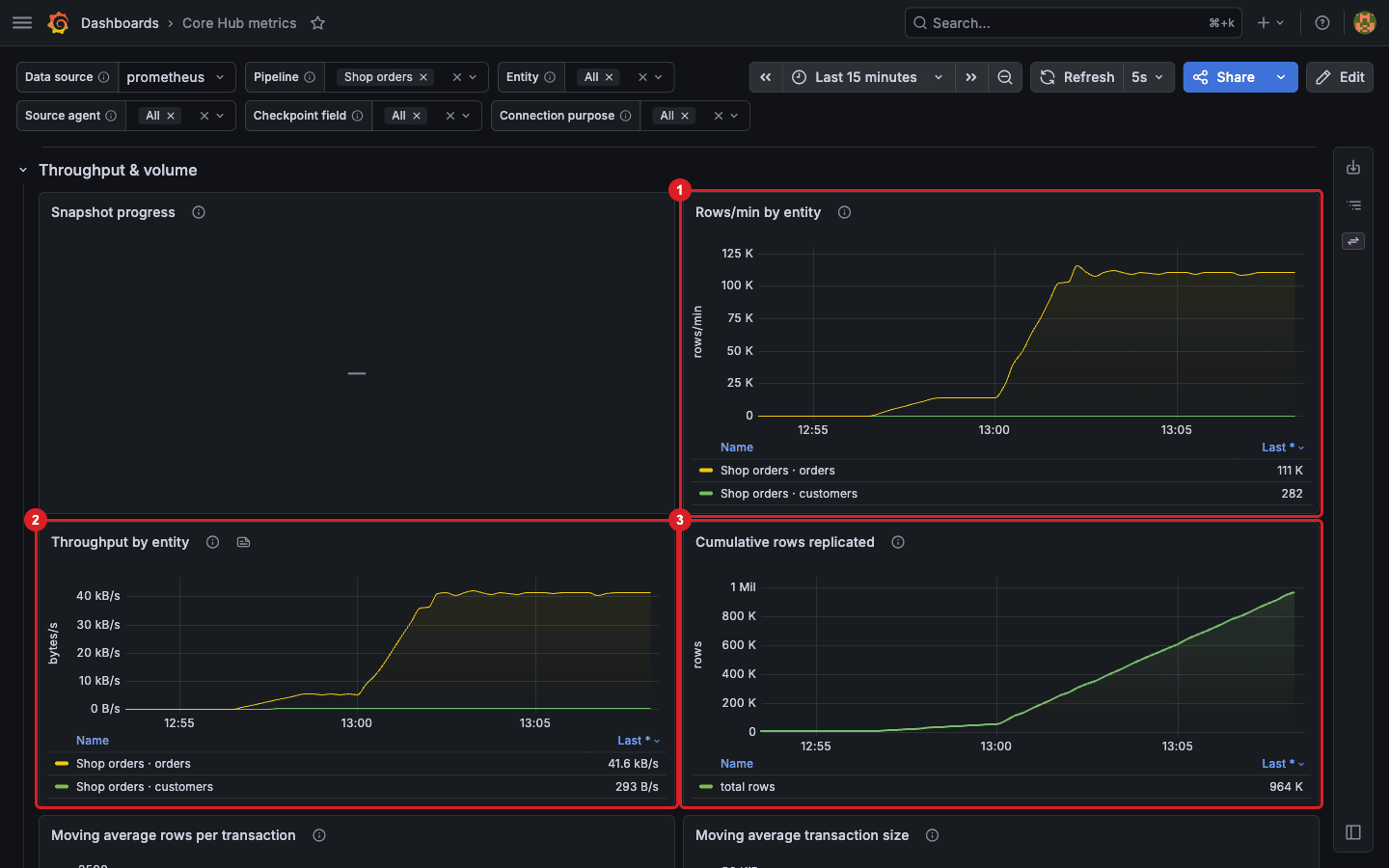Show info for Snapshot progress panel
This screenshot has width=1389, height=868.
199,212
